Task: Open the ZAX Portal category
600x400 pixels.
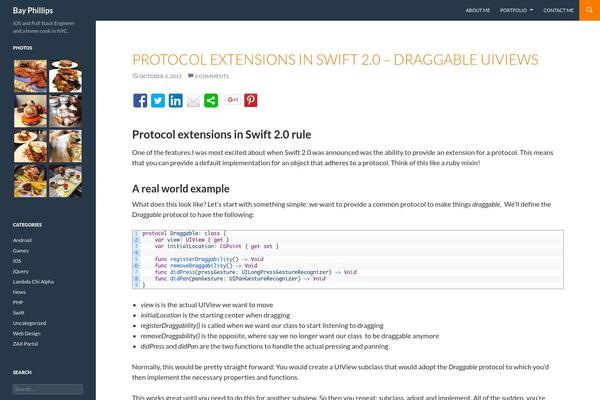Action: tap(25, 344)
